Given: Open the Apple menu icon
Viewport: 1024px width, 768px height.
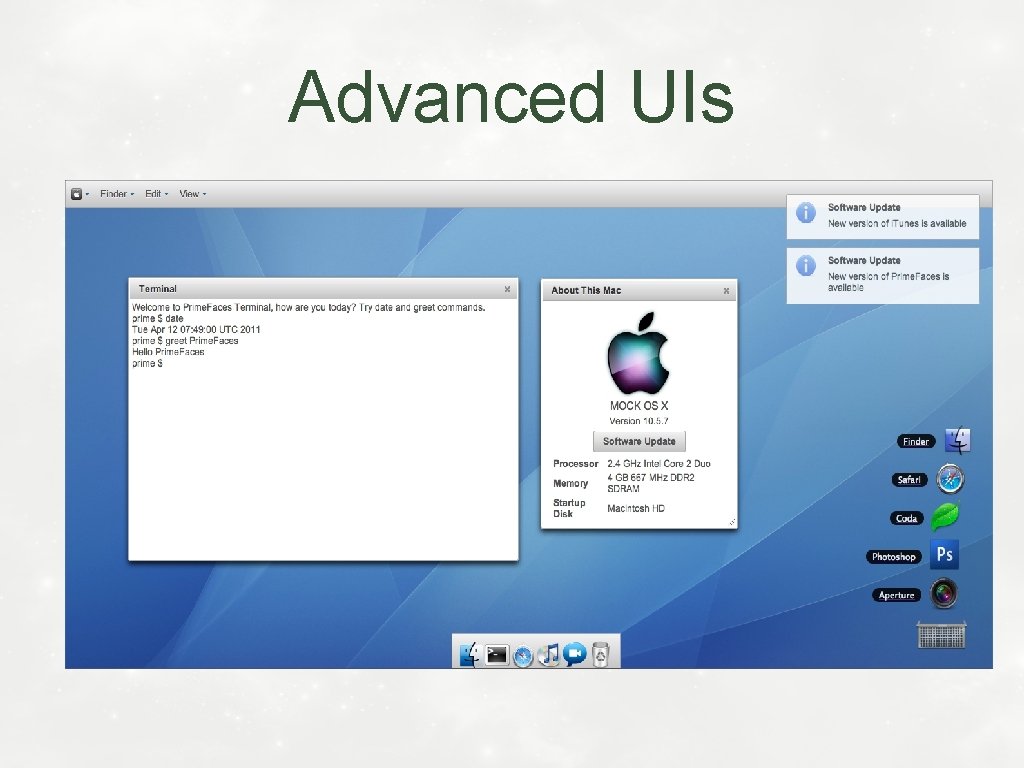Looking at the screenshot, I should [76, 194].
